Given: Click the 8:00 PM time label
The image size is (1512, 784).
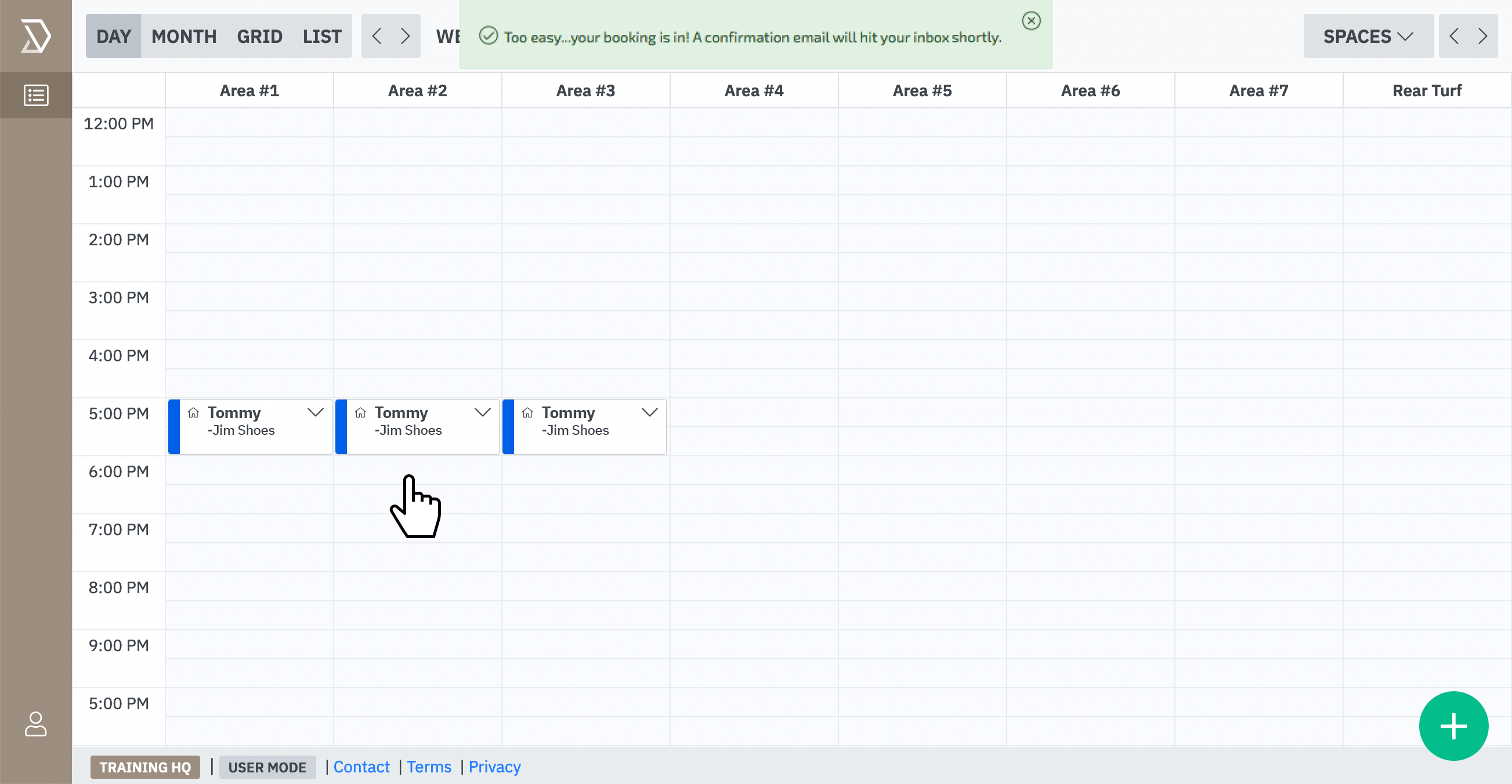Looking at the screenshot, I should click(x=118, y=588).
